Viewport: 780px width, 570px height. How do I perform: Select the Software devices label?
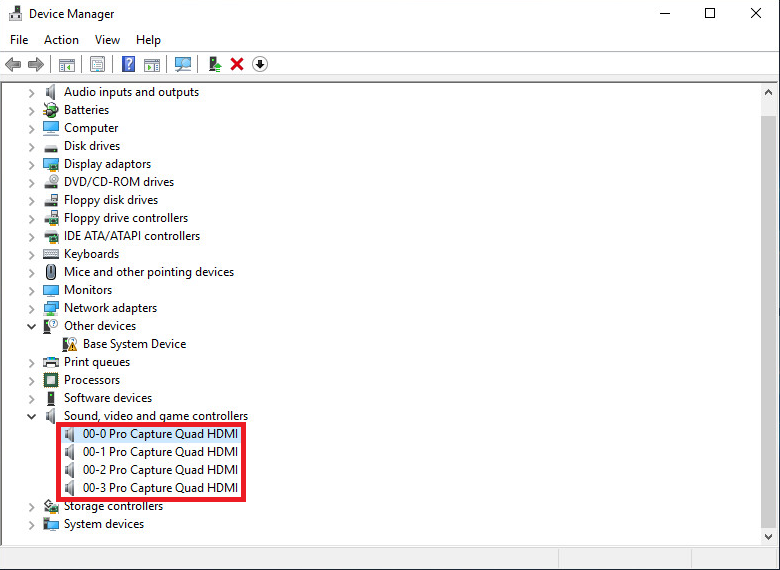[x=108, y=398]
